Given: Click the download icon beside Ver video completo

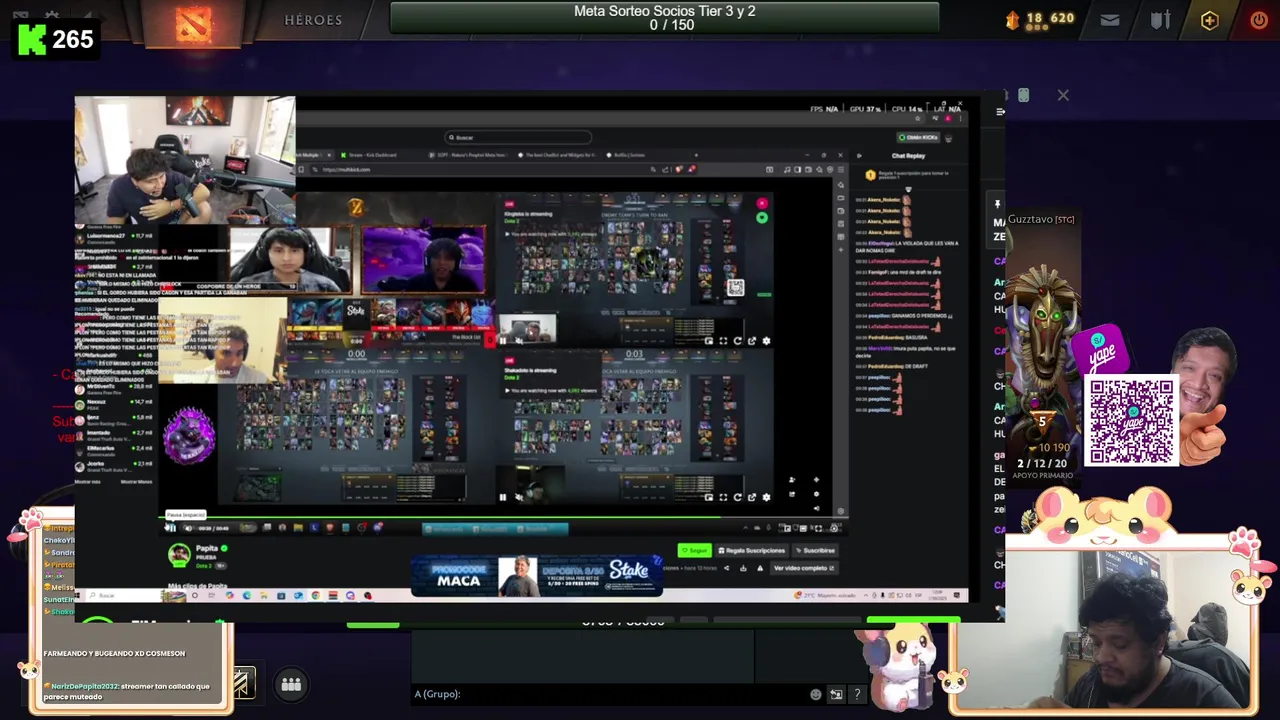Looking at the screenshot, I should pos(742,568).
